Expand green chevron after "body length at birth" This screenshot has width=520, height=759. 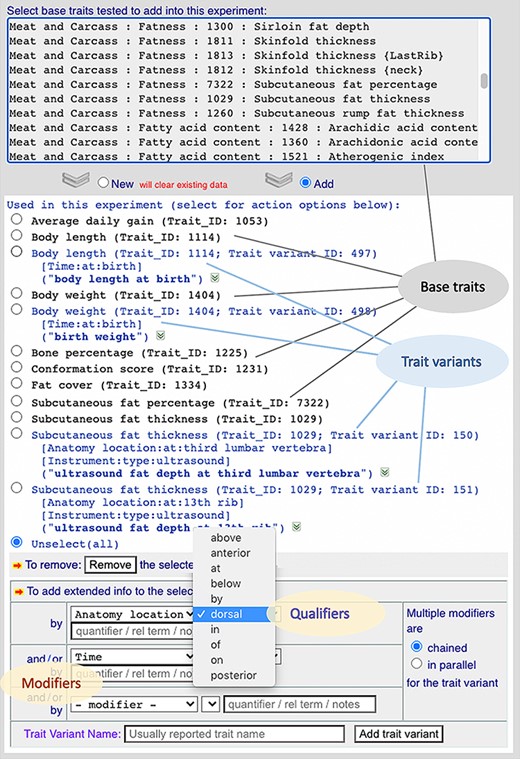pos(215,278)
